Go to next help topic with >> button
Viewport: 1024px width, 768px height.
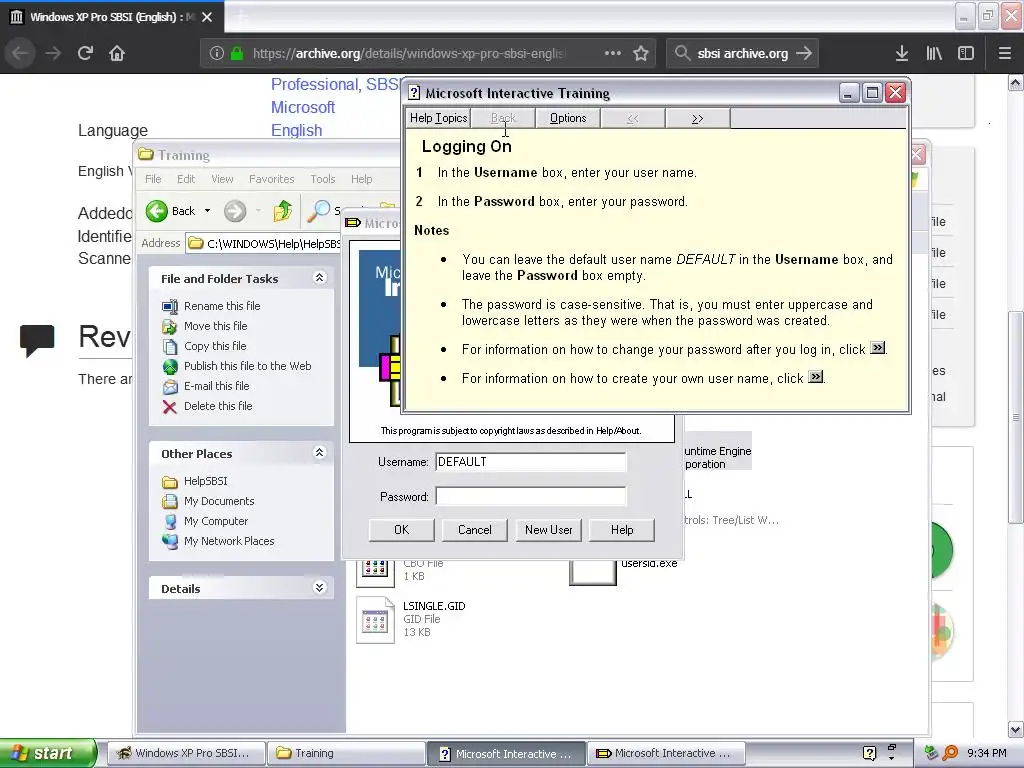click(697, 119)
